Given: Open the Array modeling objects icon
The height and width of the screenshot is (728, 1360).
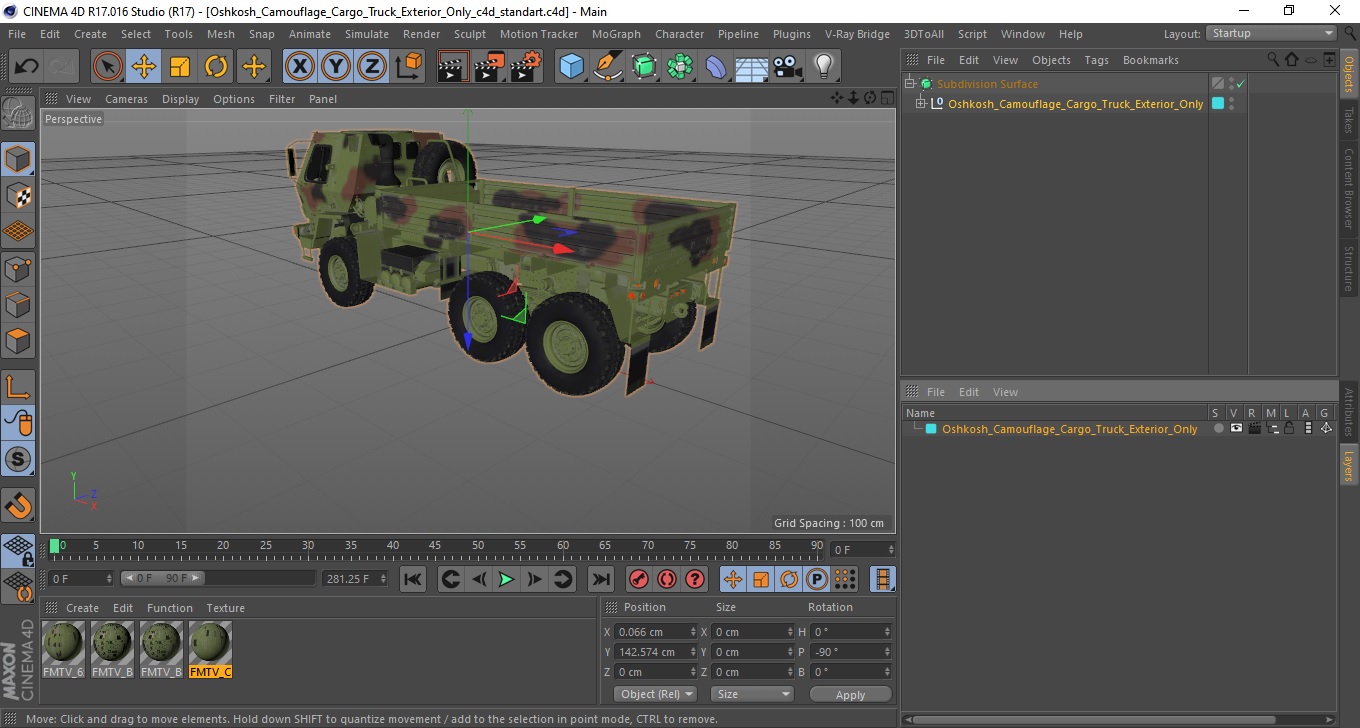Looking at the screenshot, I should coord(680,67).
